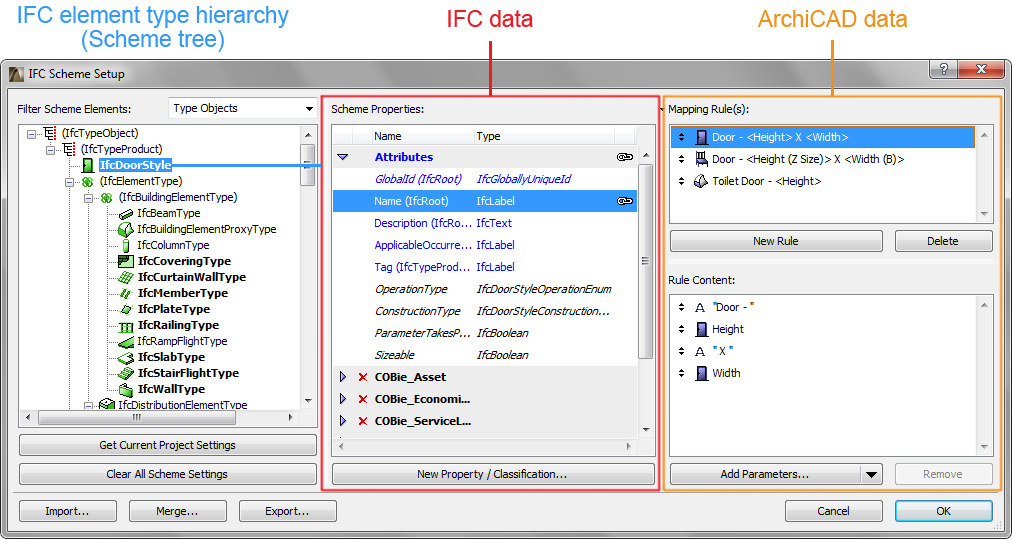1012x539 pixels.
Task: Select the Sizeable attribute row
Action: point(485,355)
